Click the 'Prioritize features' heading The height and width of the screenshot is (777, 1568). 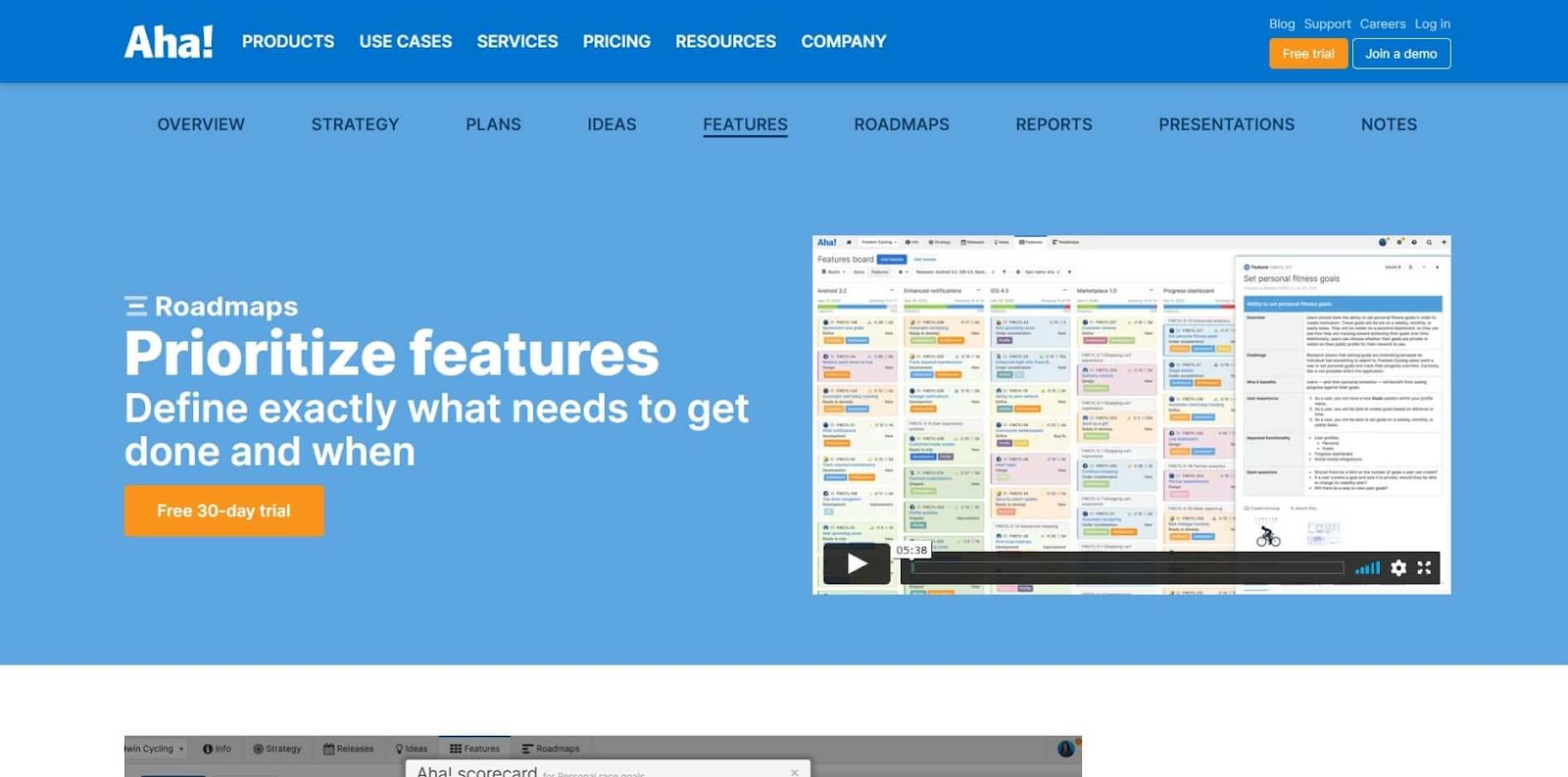[392, 354]
